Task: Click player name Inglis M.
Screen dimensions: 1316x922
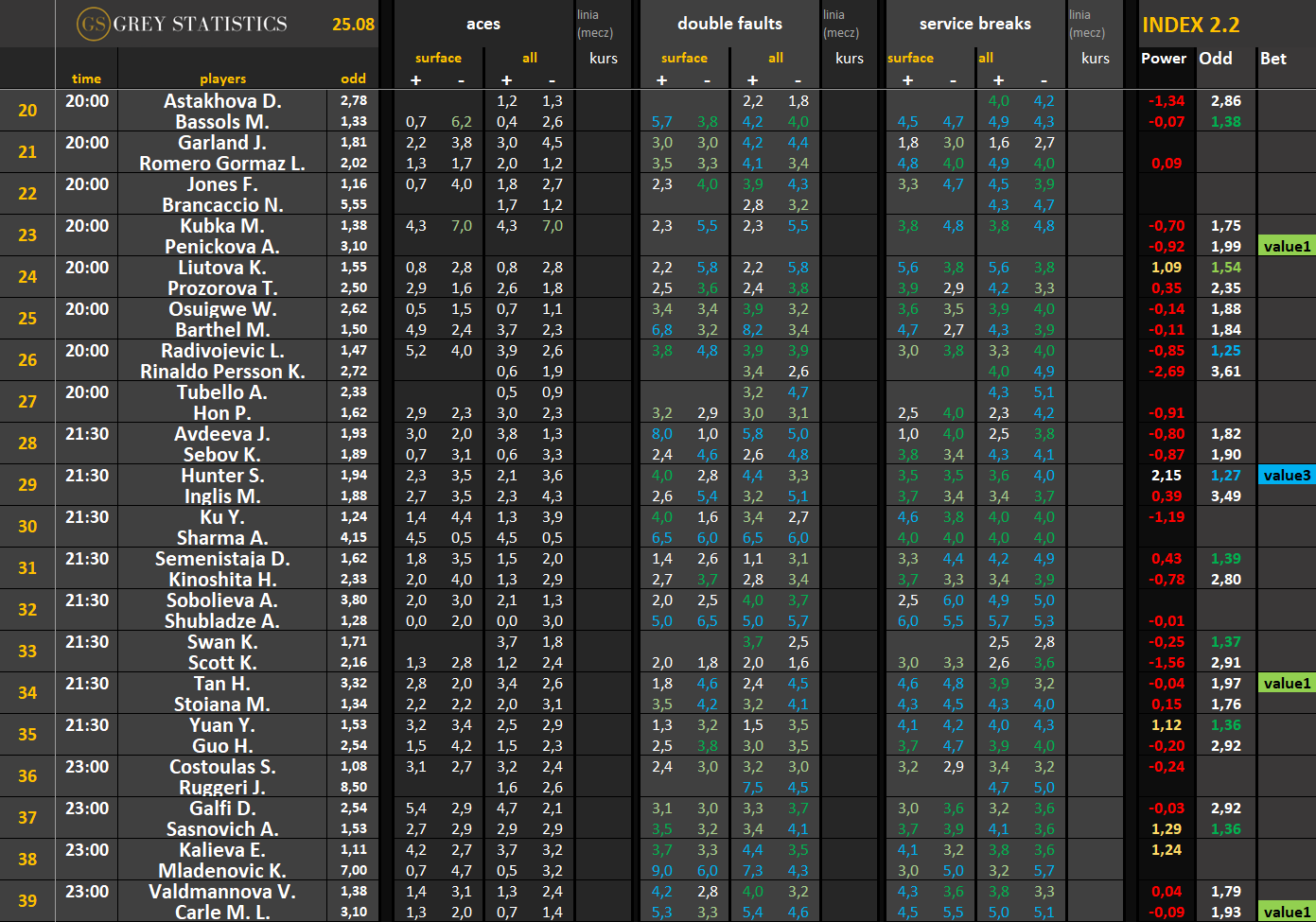Action: [222, 496]
